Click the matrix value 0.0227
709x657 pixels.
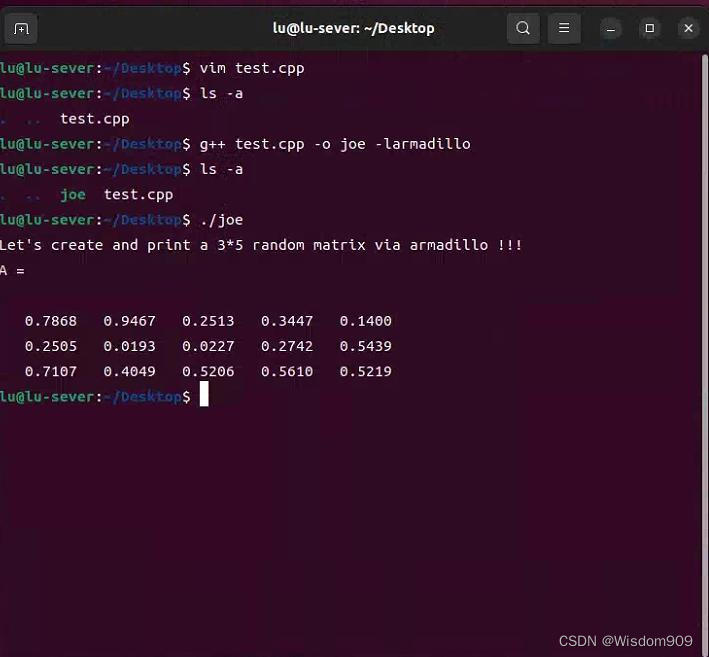tap(208, 346)
